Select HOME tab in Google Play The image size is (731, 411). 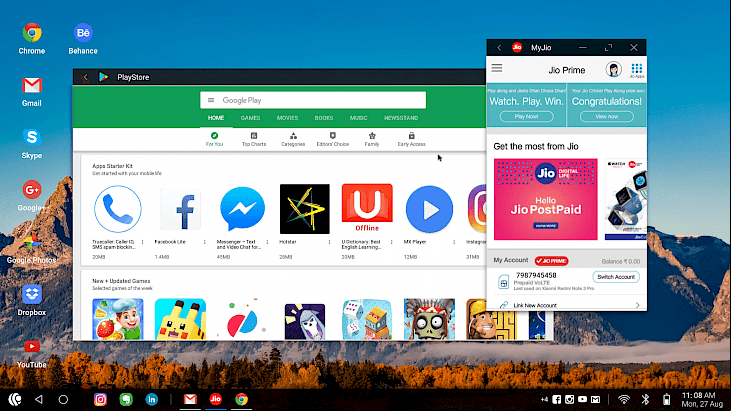click(x=216, y=118)
